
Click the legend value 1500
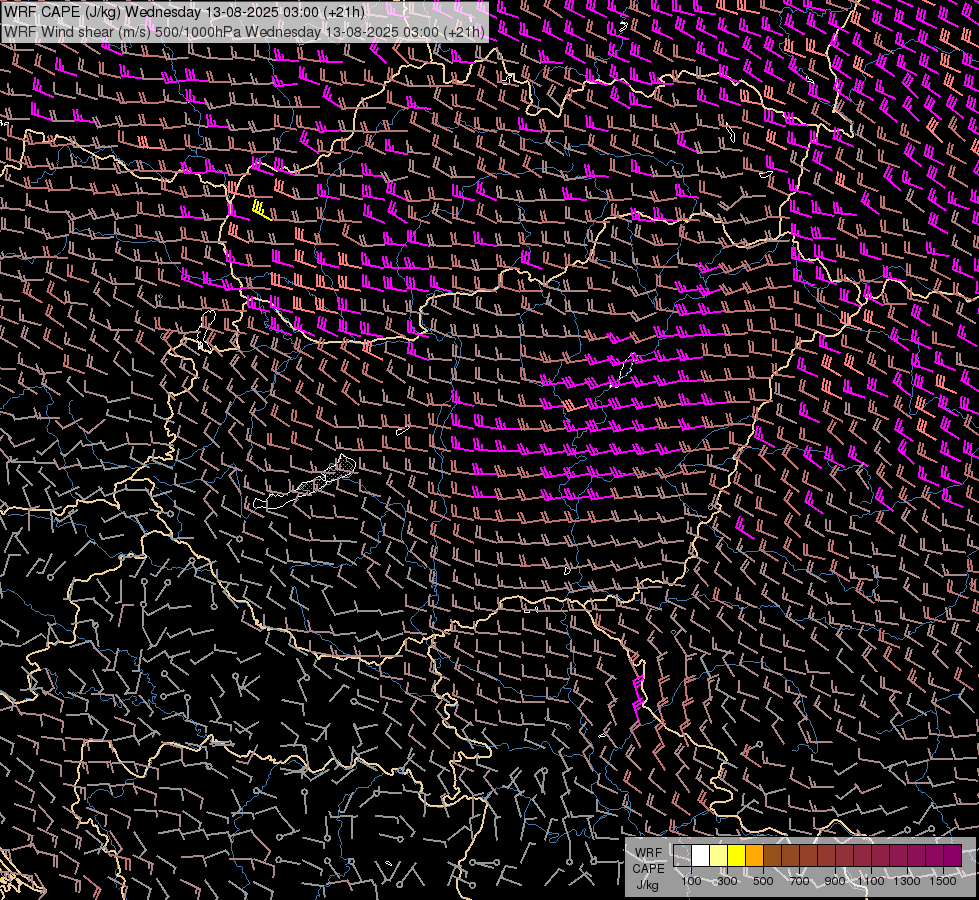(x=943, y=881)
